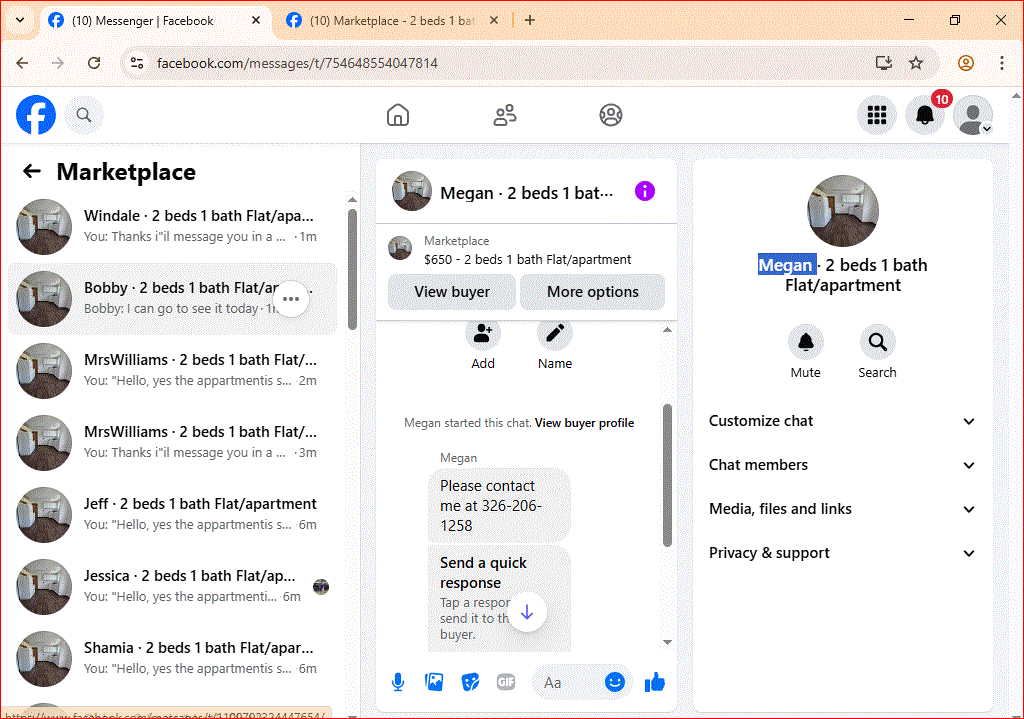Image resolution: width=1024 pixels, height=719 pixels.
Task: Click Megan's listing avatar in right panel
Action: pyautogui.click(x=842, y=210)
